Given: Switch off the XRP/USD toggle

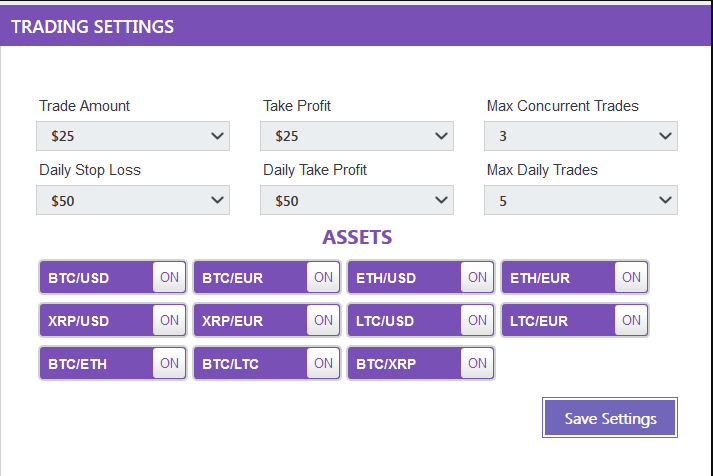Looking at the screenshot, I should [x=169, y=321].
